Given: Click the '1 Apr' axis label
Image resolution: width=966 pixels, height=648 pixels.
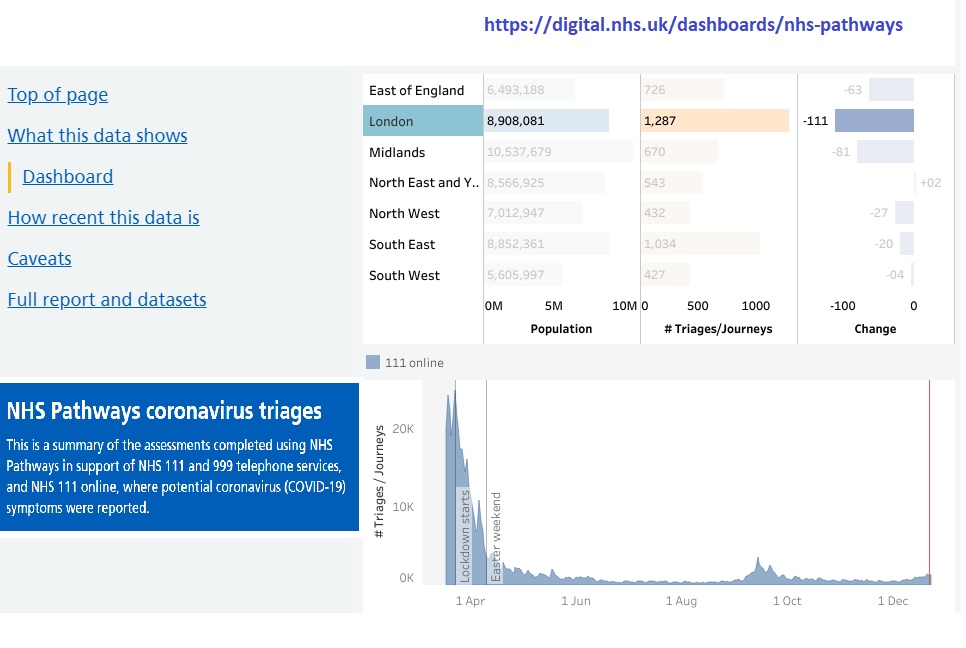Looking at the screenshot, I should [470, 601].
